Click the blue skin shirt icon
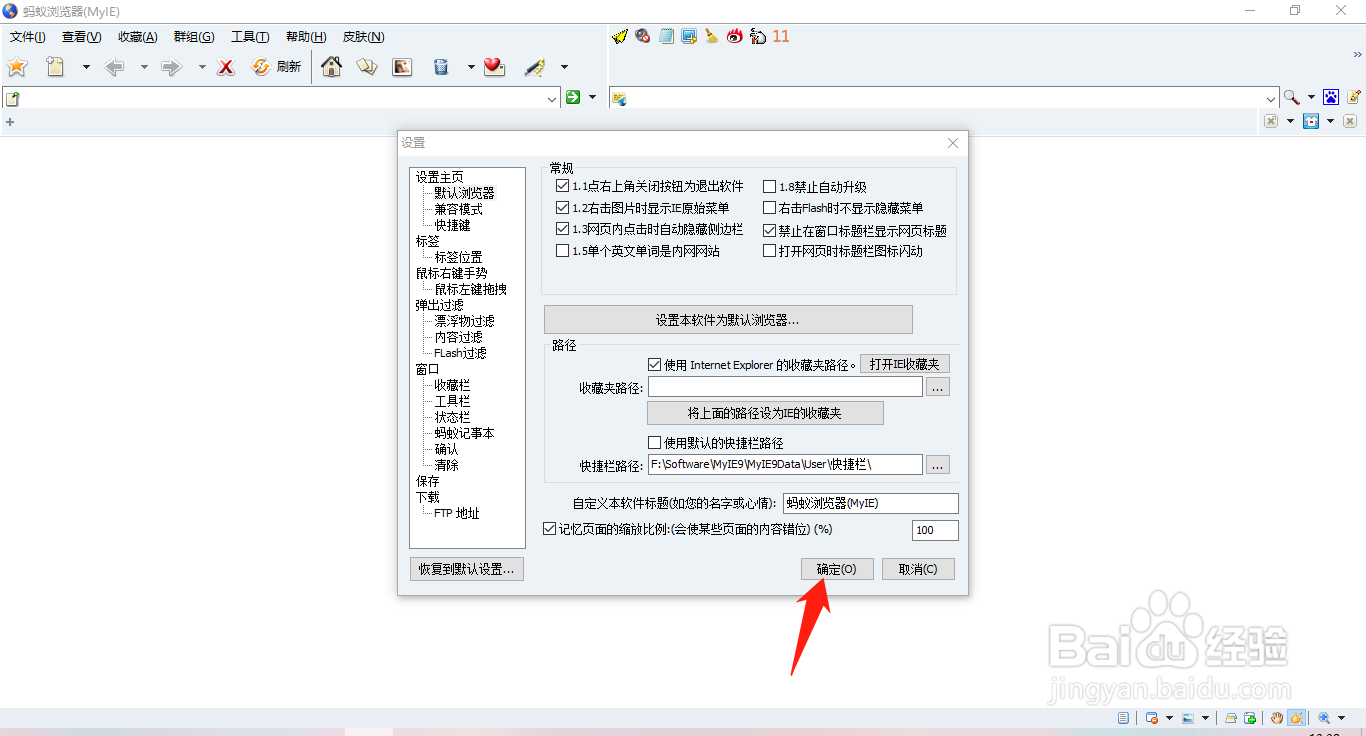Screen dimensions: 1366x736 1311,121
